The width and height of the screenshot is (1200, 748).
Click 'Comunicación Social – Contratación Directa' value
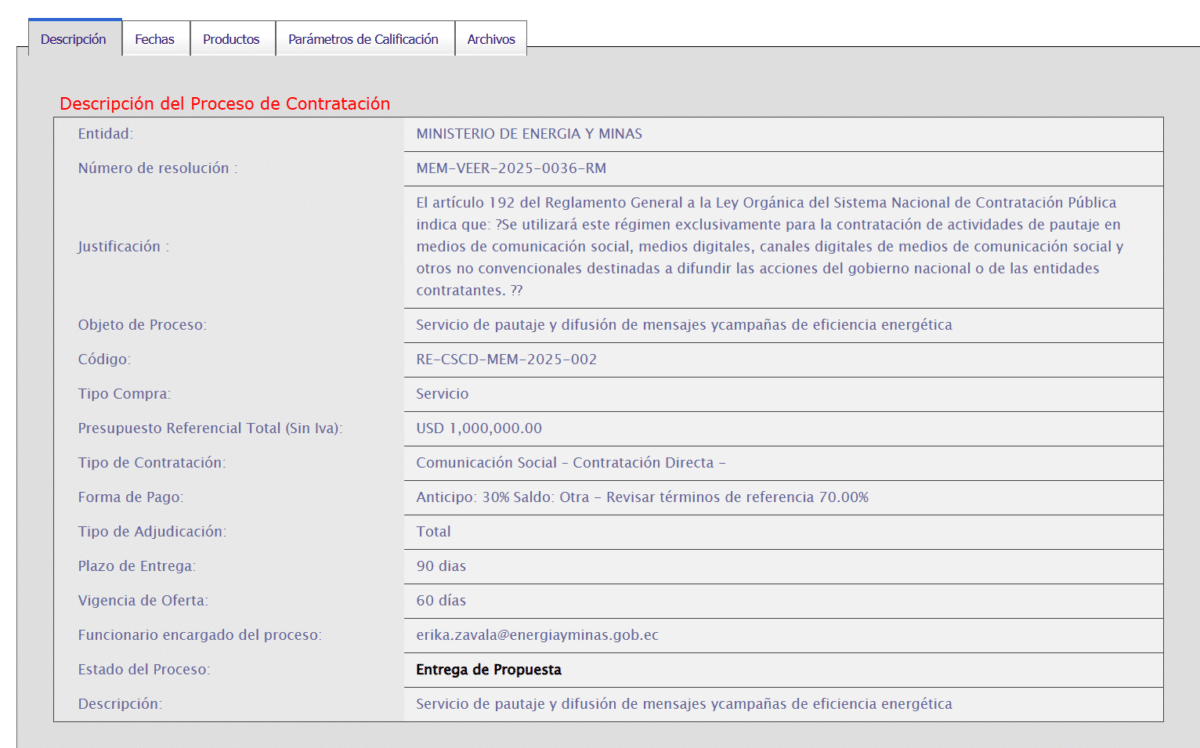[x=571, y=462]
